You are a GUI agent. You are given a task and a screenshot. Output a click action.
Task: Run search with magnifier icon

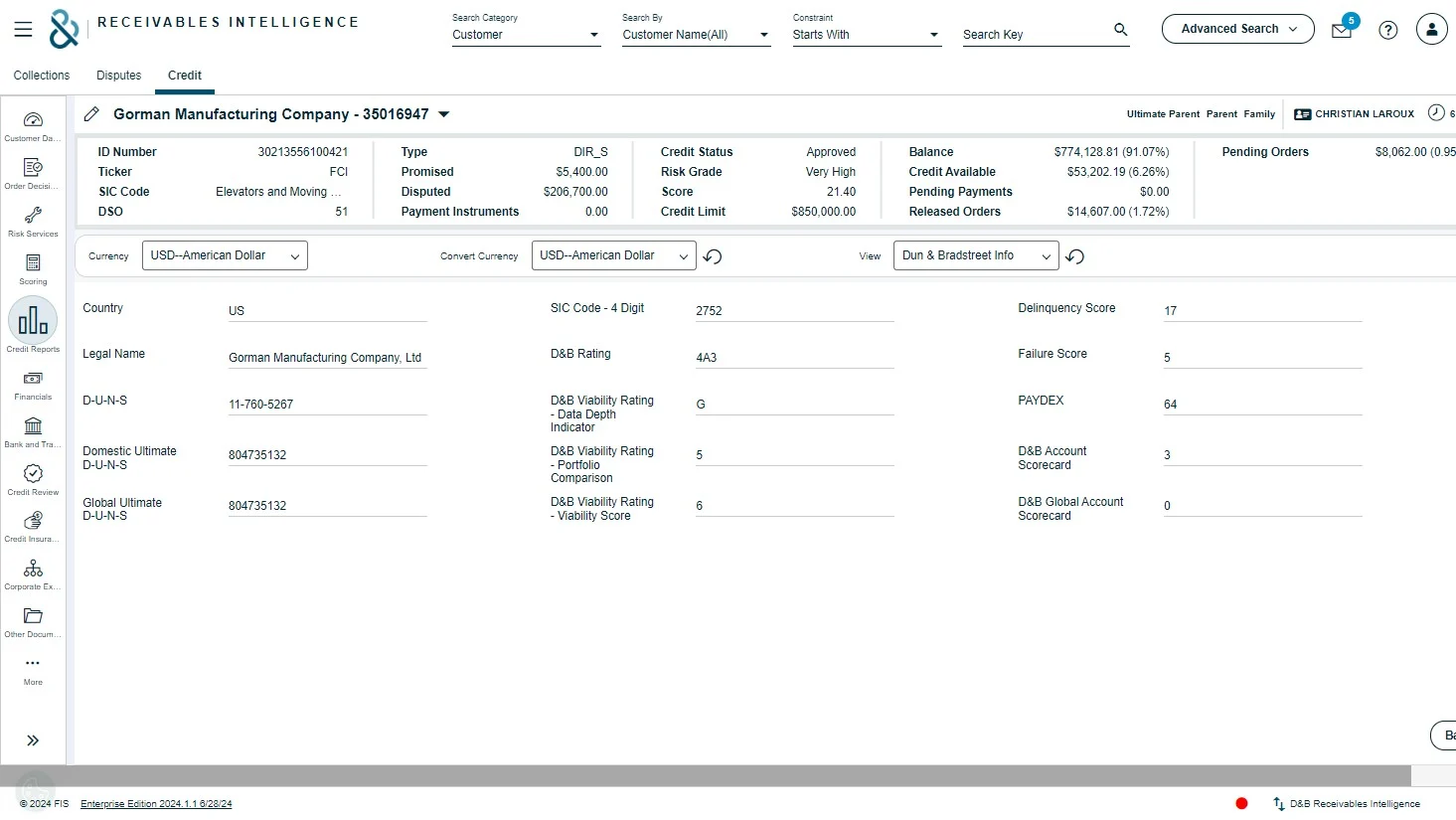[x=1120, y=30]
